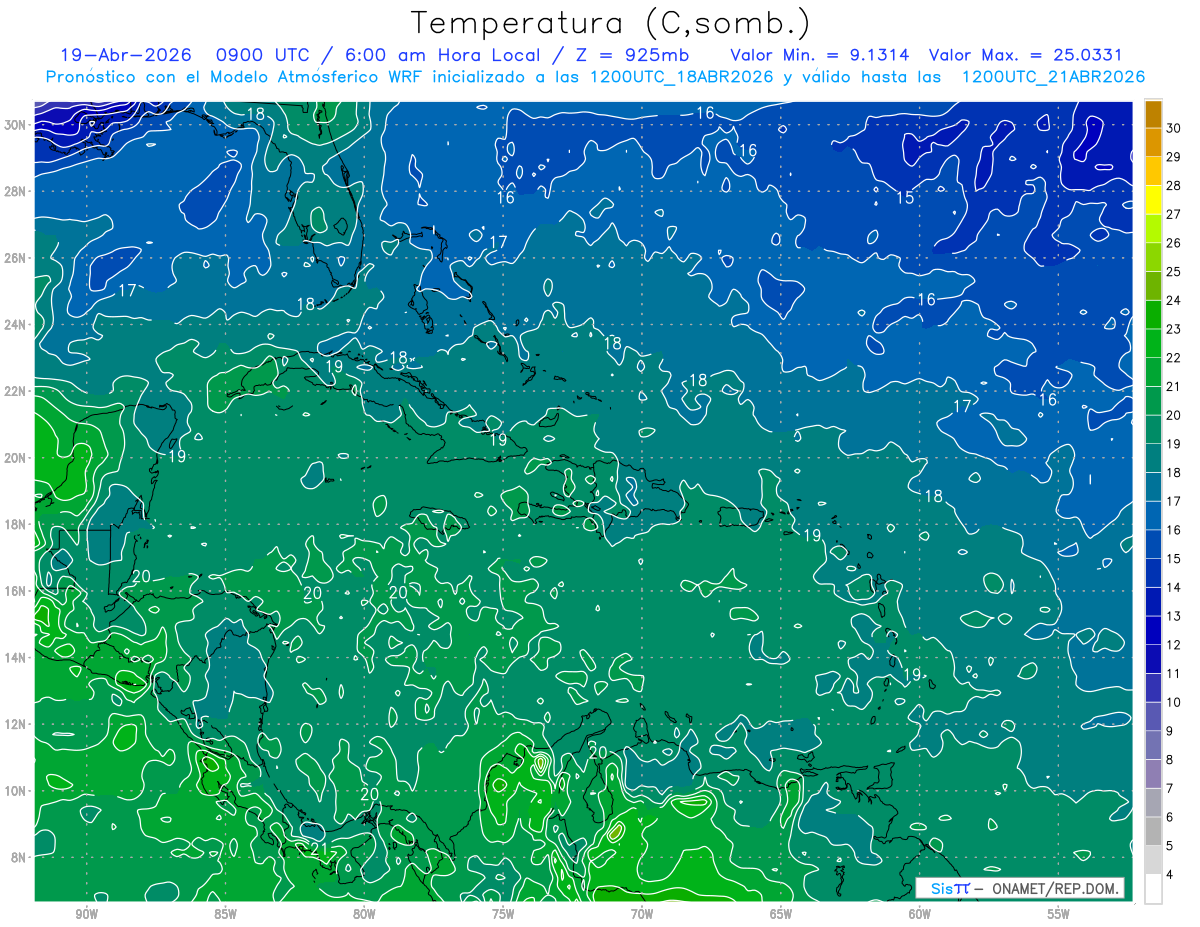This screenshot has height=927, width=1200.
Task: Click the Temperatura (C,somb.) title
Action: [x=610, y=22]
